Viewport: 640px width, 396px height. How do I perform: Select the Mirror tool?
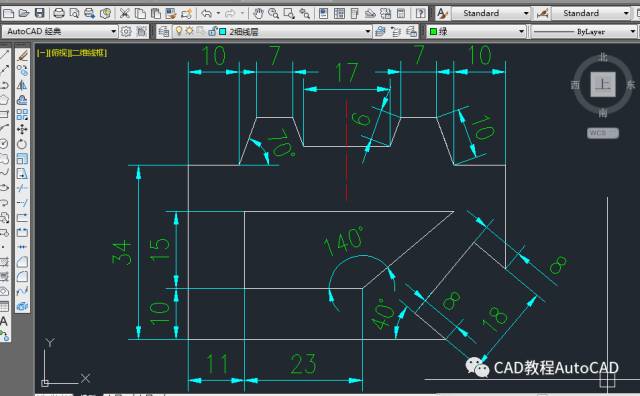click(22, 85)
